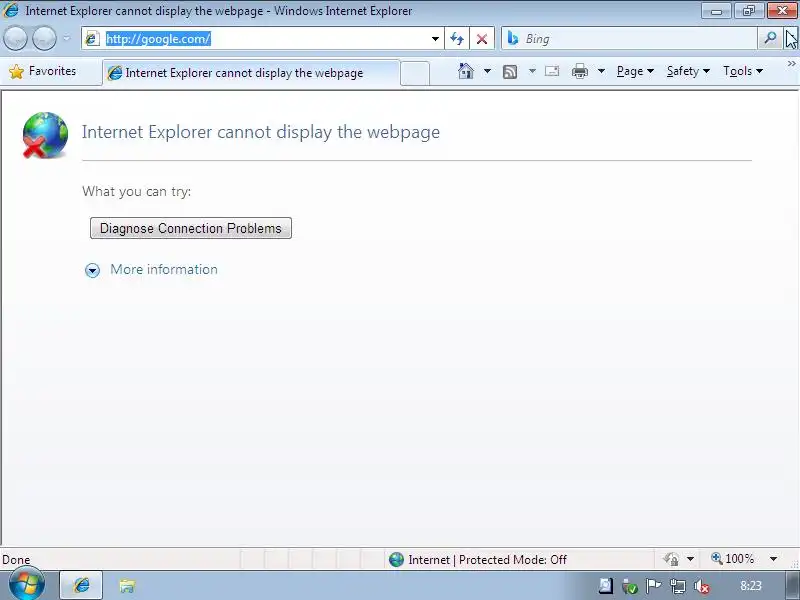The image size is (800, 600).
Task: Click the RSS Feeds icon
Action: pos(510,71)
